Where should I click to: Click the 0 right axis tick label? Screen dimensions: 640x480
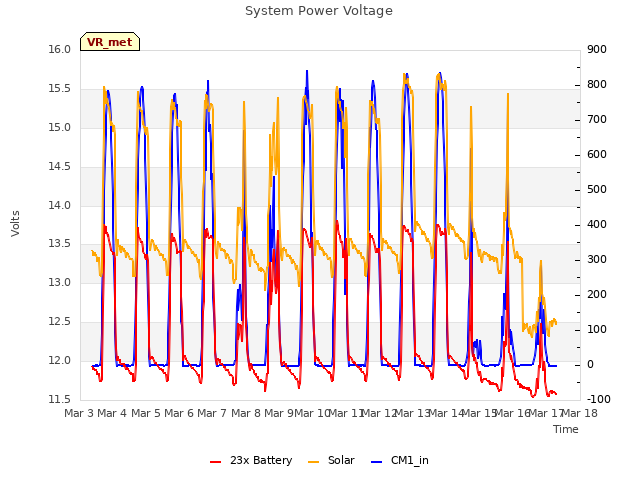tap(590, 364)
